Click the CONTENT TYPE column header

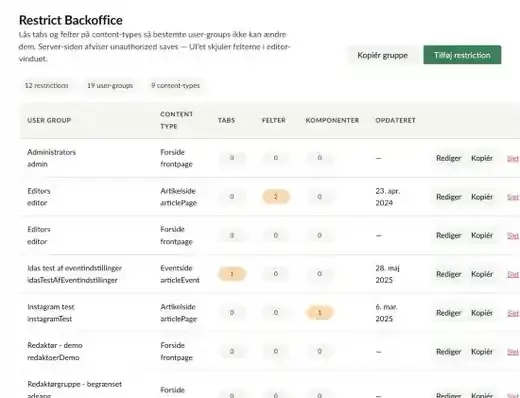tap(176, 120)
